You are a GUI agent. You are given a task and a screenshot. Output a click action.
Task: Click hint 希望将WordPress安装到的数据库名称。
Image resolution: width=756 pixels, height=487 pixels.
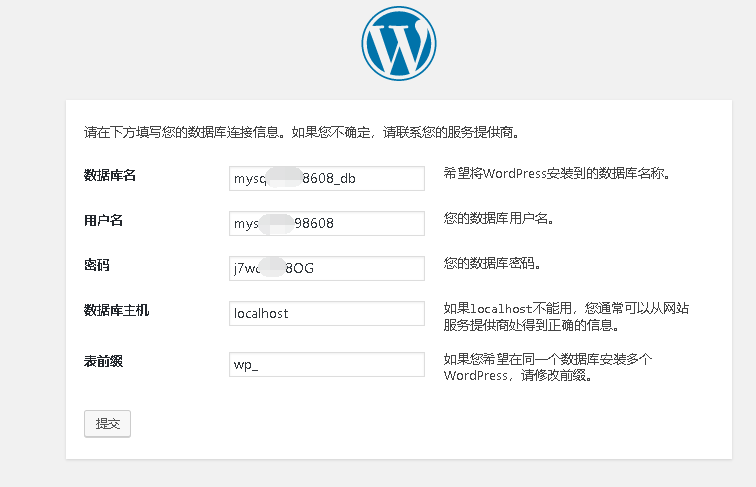pyautogui.click(x=557, y=174)
